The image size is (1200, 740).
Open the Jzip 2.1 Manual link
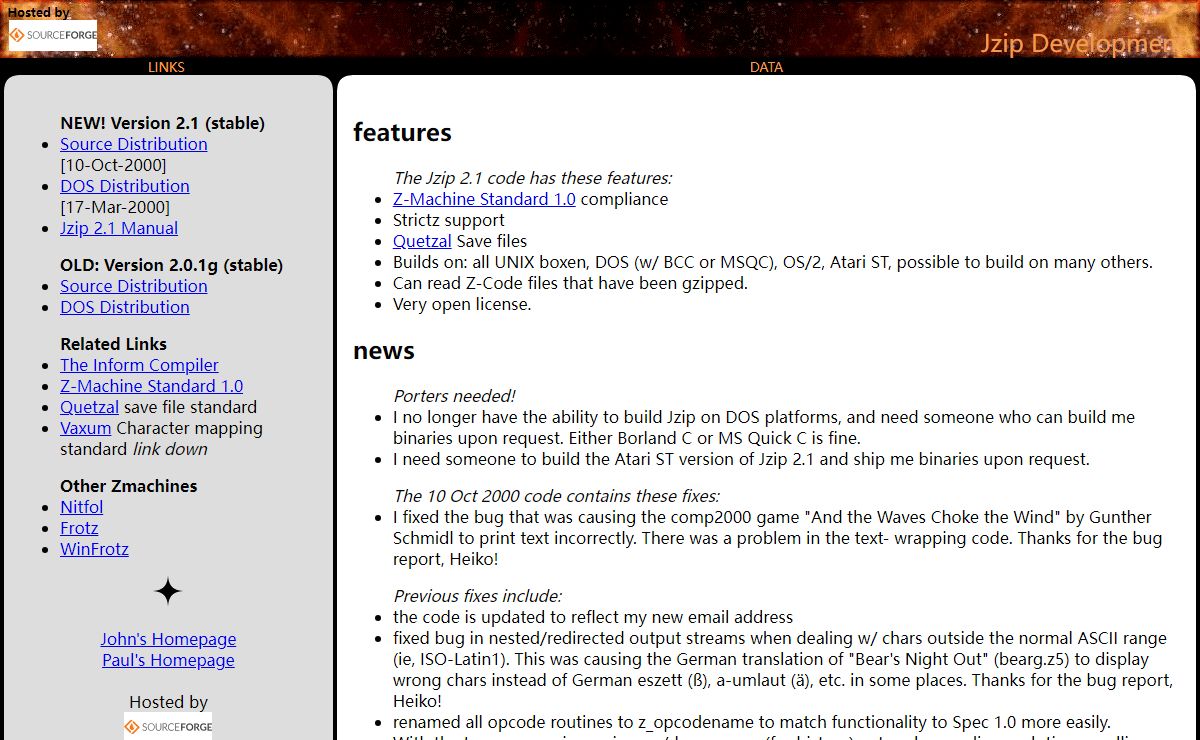(x=119, y=228)
